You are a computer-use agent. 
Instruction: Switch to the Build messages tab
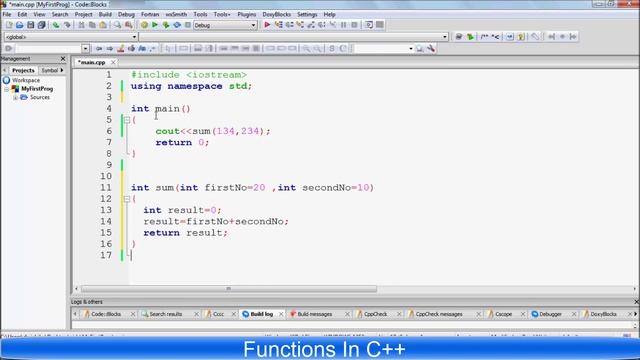click(x=314, y=314)
